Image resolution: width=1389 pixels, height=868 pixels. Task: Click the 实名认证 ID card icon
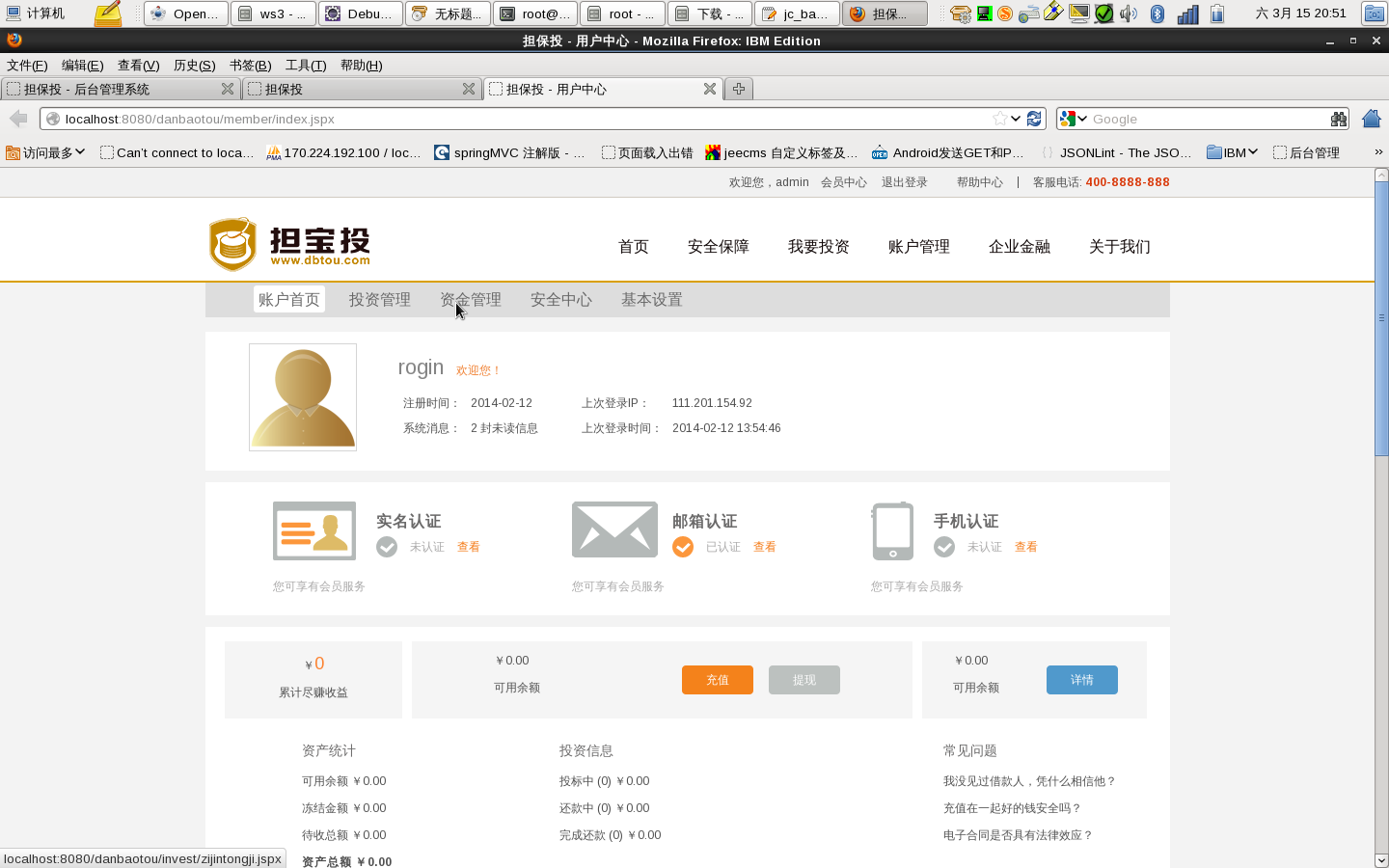tap(314, 530)
